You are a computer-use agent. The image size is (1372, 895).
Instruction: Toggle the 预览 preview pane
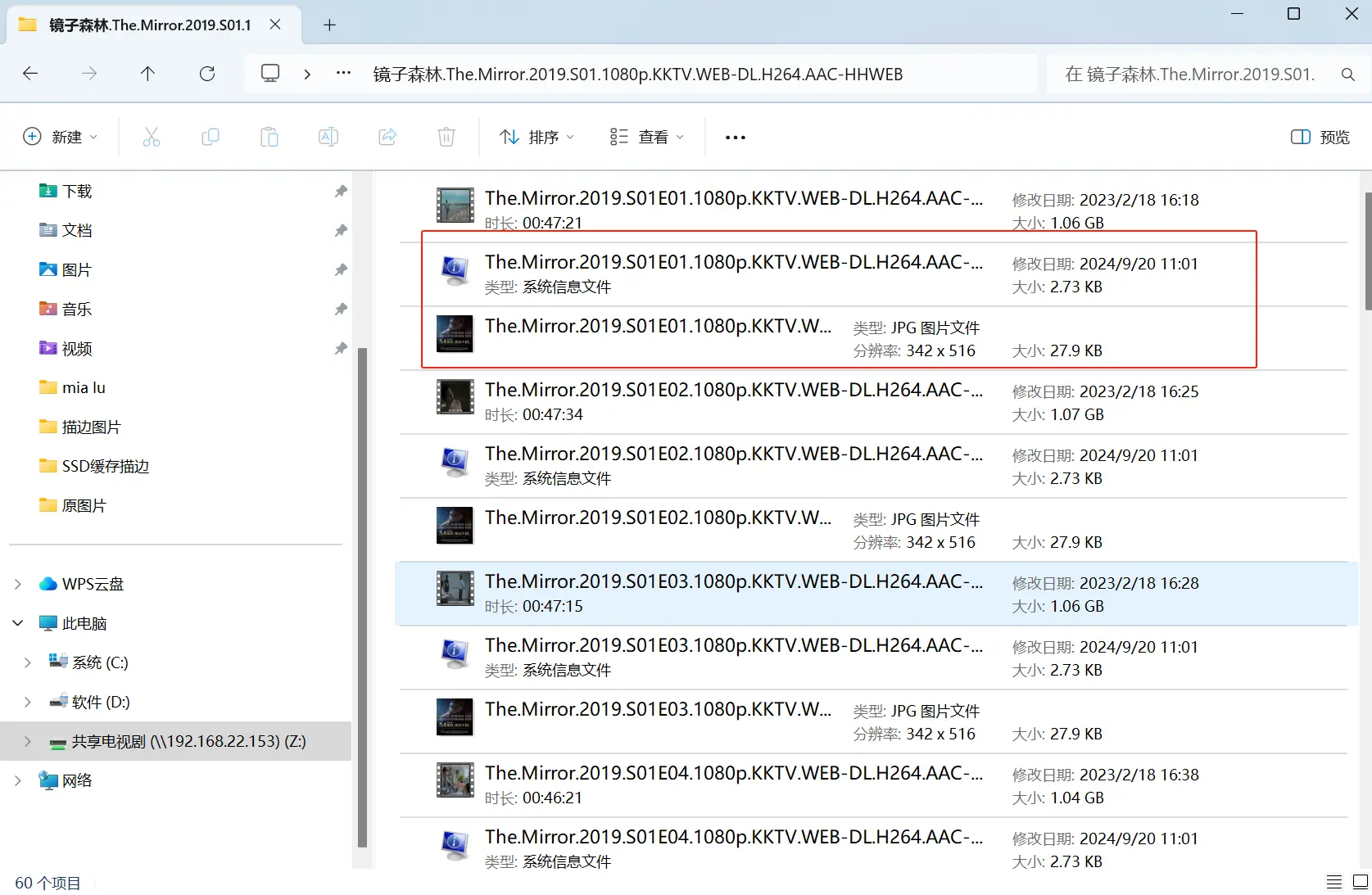tap(1320, 137)
